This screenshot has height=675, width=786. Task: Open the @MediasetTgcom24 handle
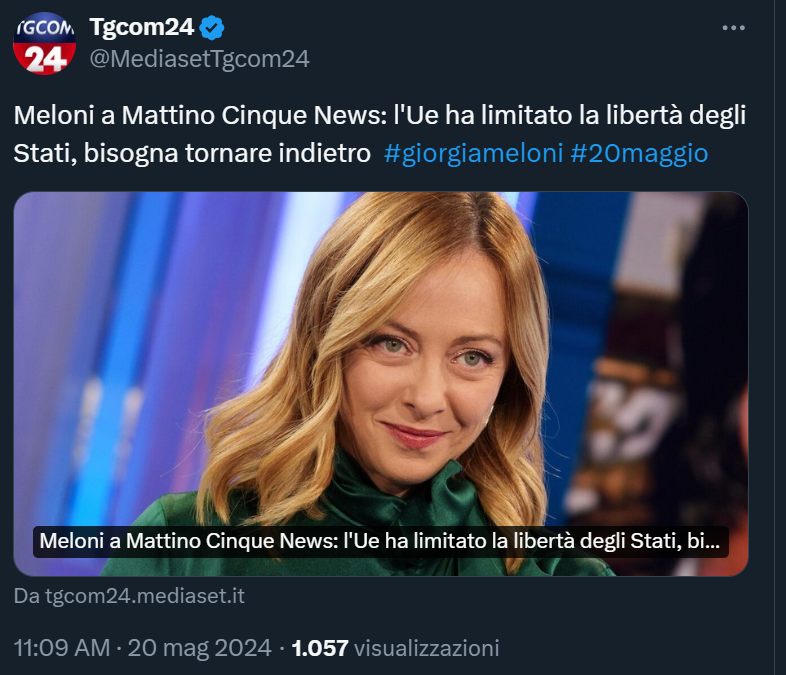(x=200, y=59)
